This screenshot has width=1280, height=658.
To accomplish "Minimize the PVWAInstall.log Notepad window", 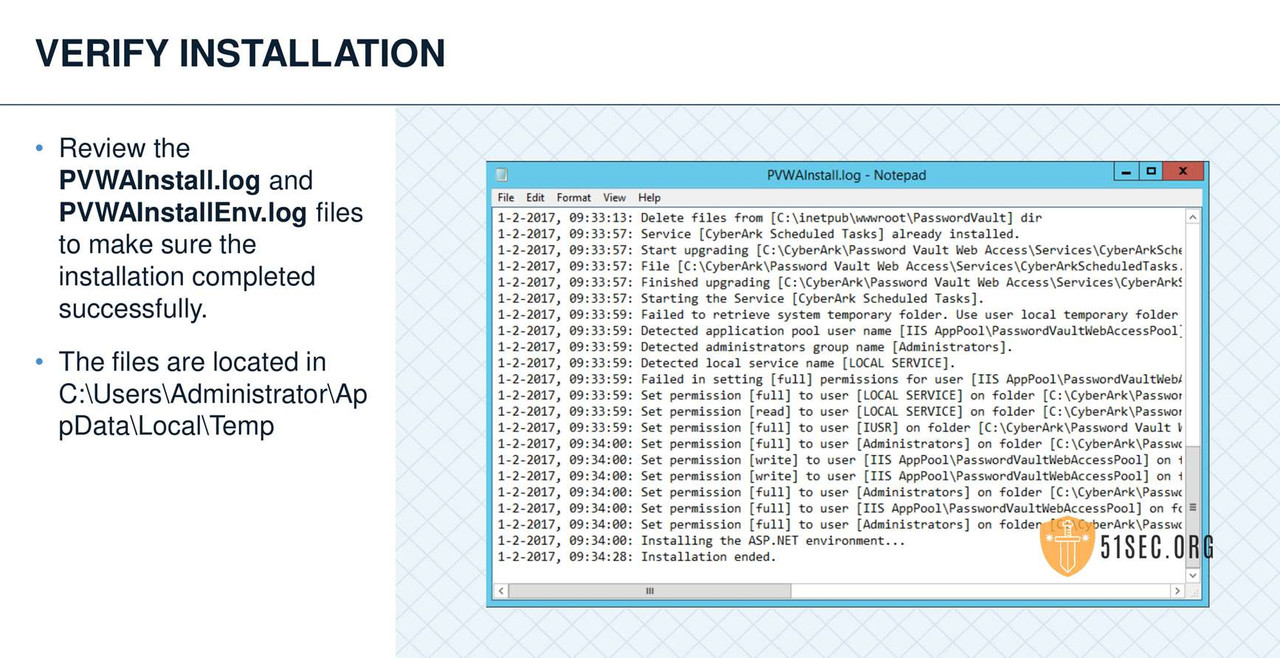I will coord(1127,172).
